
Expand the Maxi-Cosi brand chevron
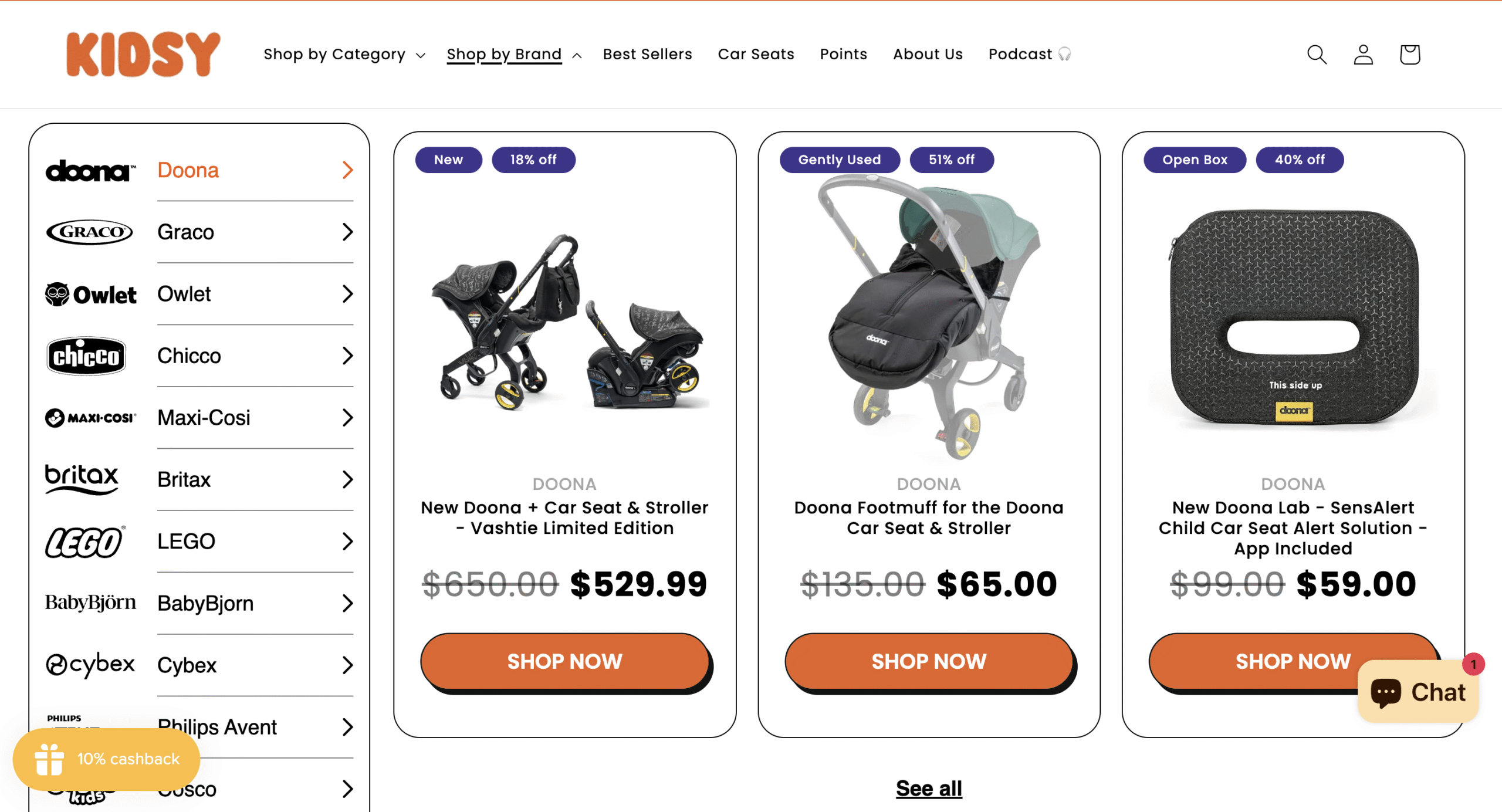[x=347, y=418]
